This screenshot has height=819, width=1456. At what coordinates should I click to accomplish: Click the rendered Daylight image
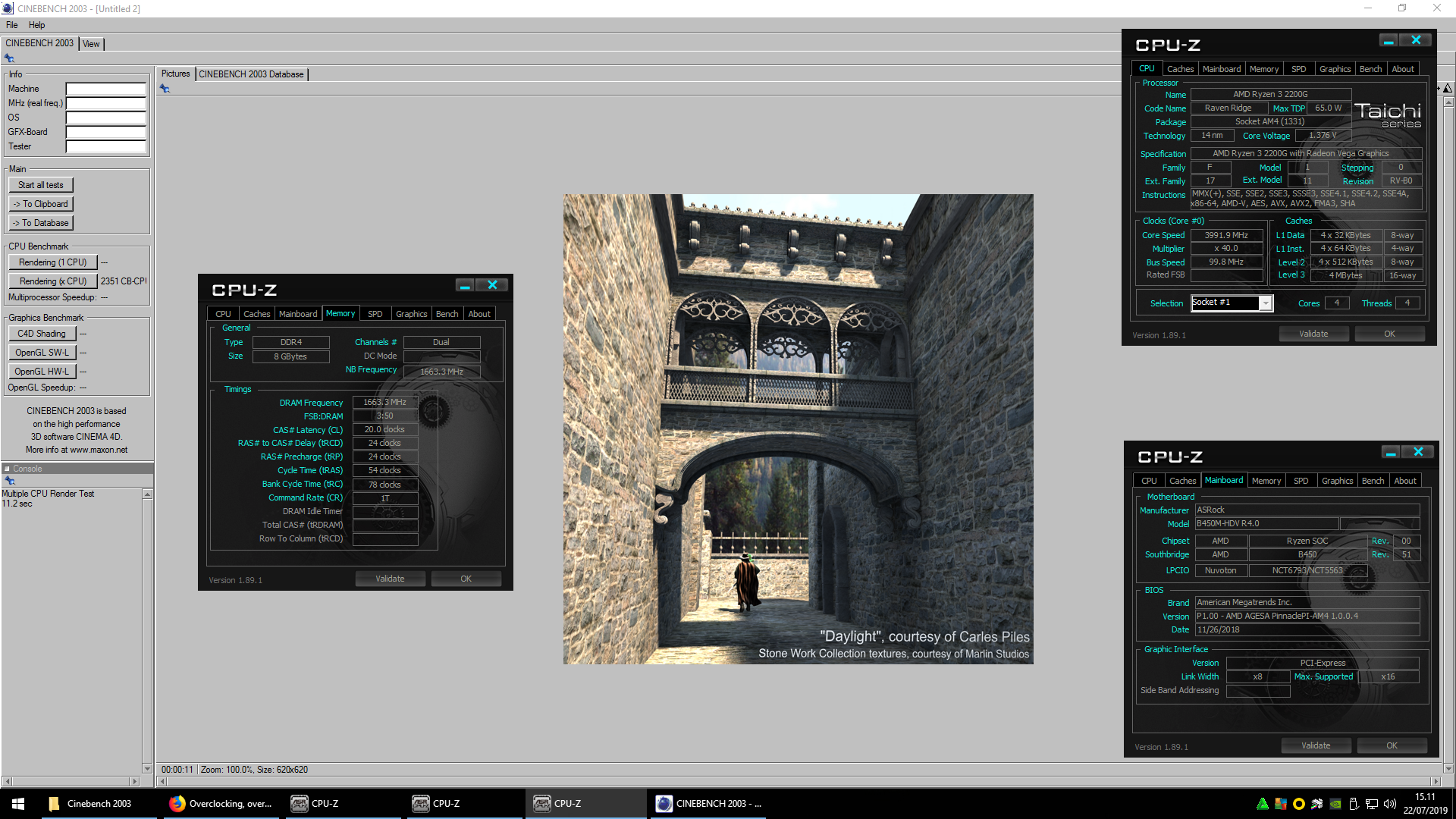[x=798, y=429]
